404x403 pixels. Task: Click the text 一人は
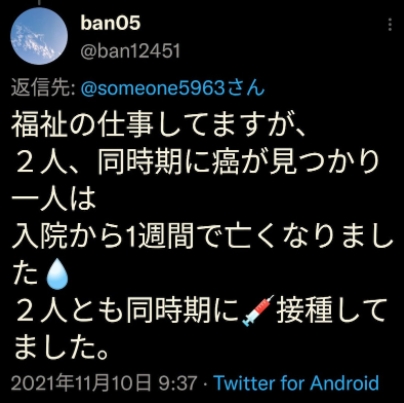pos(54,200)
